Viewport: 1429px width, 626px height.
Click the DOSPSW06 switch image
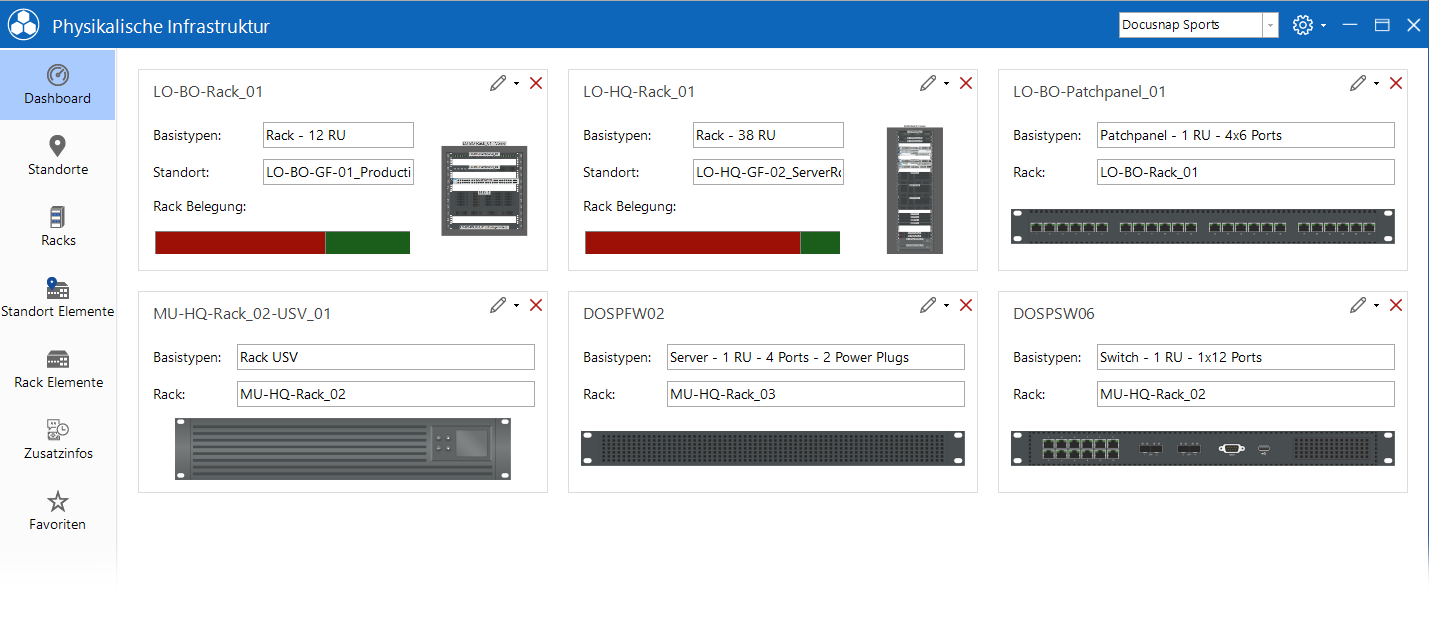1202,448
